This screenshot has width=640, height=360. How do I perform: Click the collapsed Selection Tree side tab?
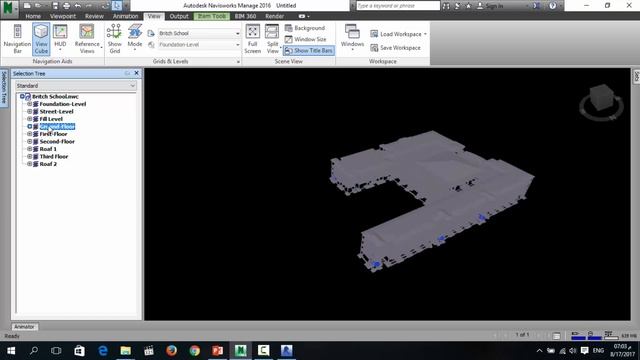4,88
